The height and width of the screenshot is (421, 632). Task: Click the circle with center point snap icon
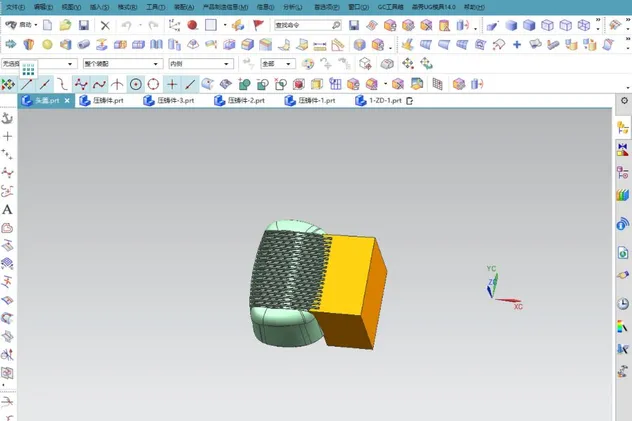pos(135,84)
